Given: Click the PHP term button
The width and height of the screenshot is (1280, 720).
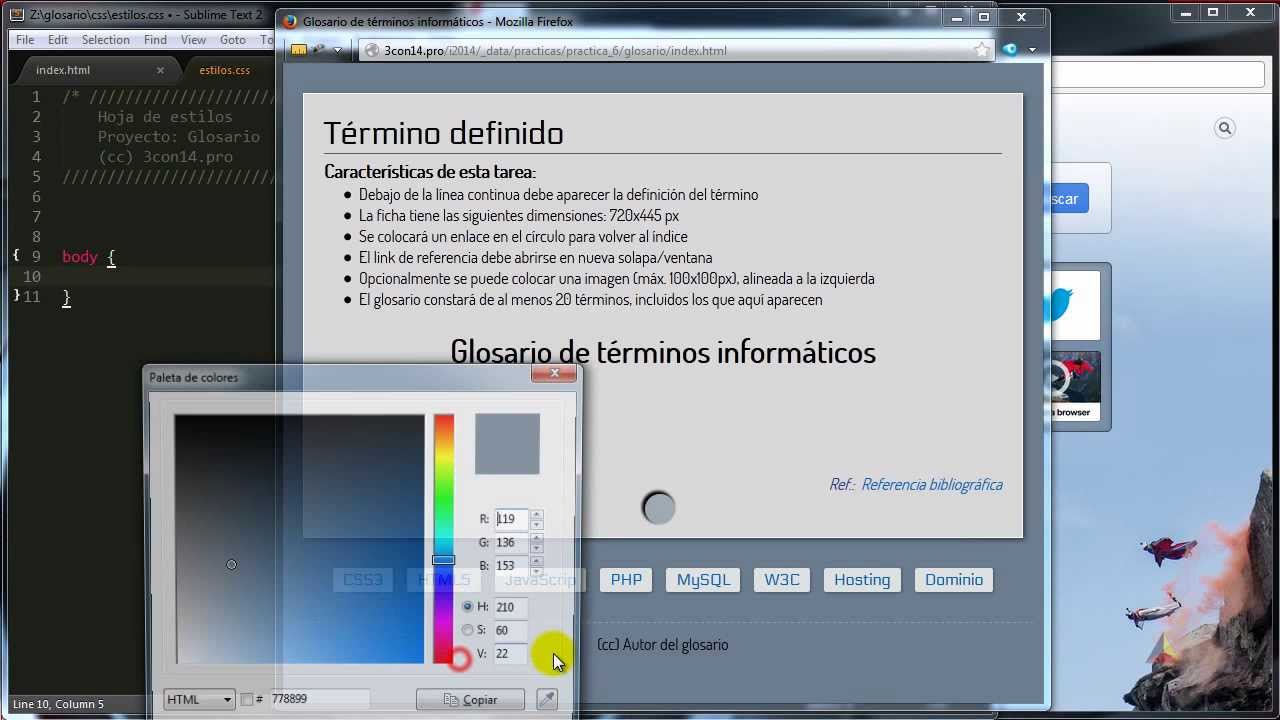Looking at the screenshot, I should (x=626, y=580).
